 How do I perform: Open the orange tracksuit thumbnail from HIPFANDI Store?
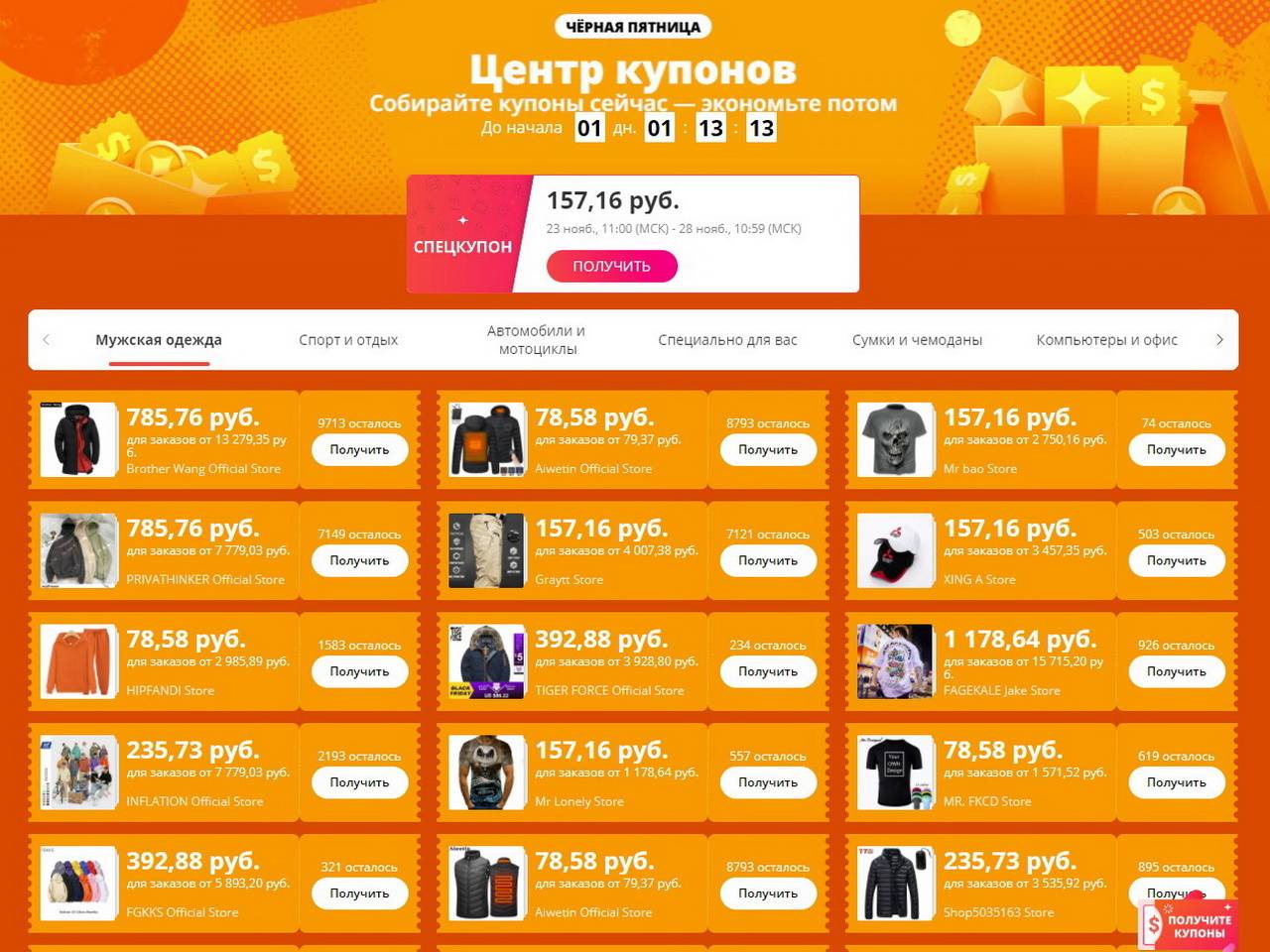(78, 661)
